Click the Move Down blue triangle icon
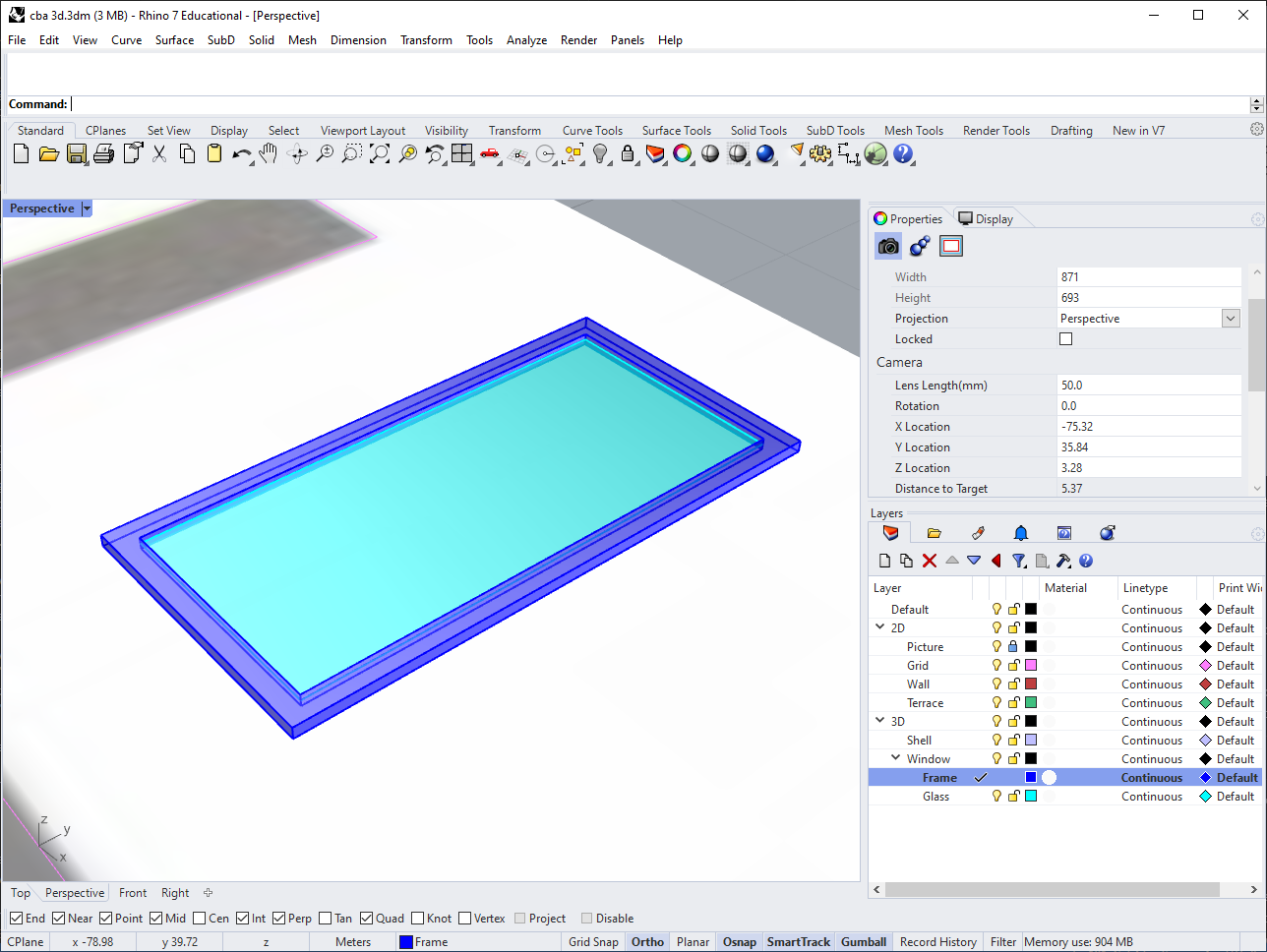 coord(974,561)
